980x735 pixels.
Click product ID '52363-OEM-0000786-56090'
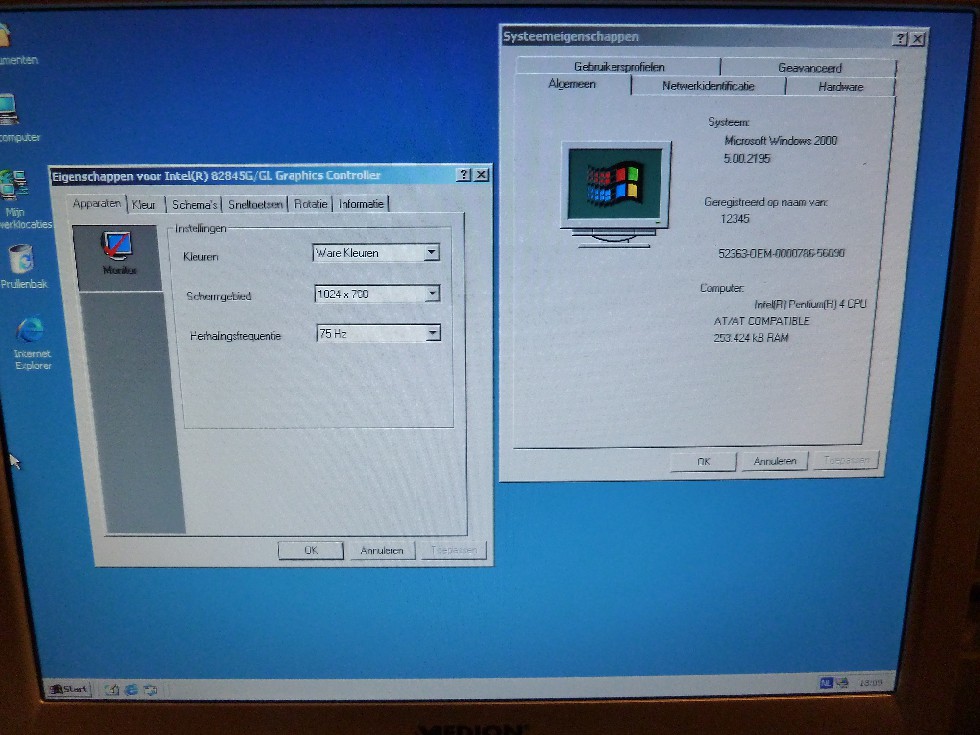coord(781,253)
